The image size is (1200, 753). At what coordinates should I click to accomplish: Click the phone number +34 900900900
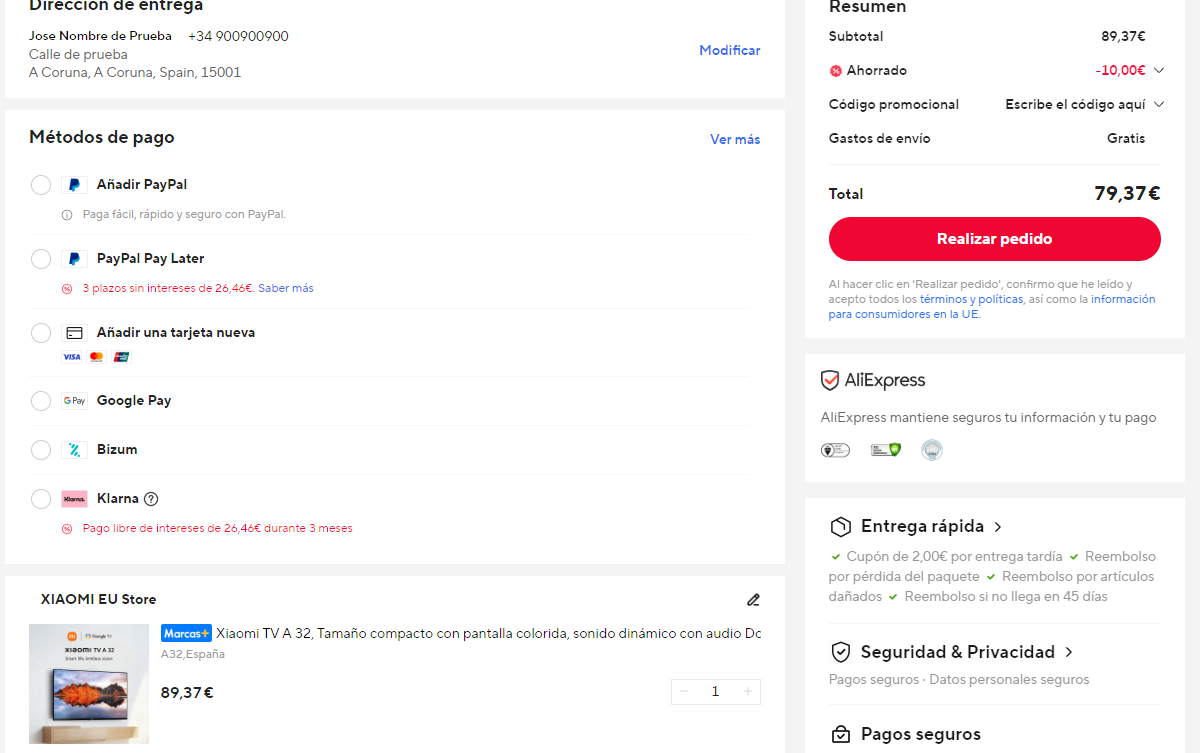click(x=238, y=37)
